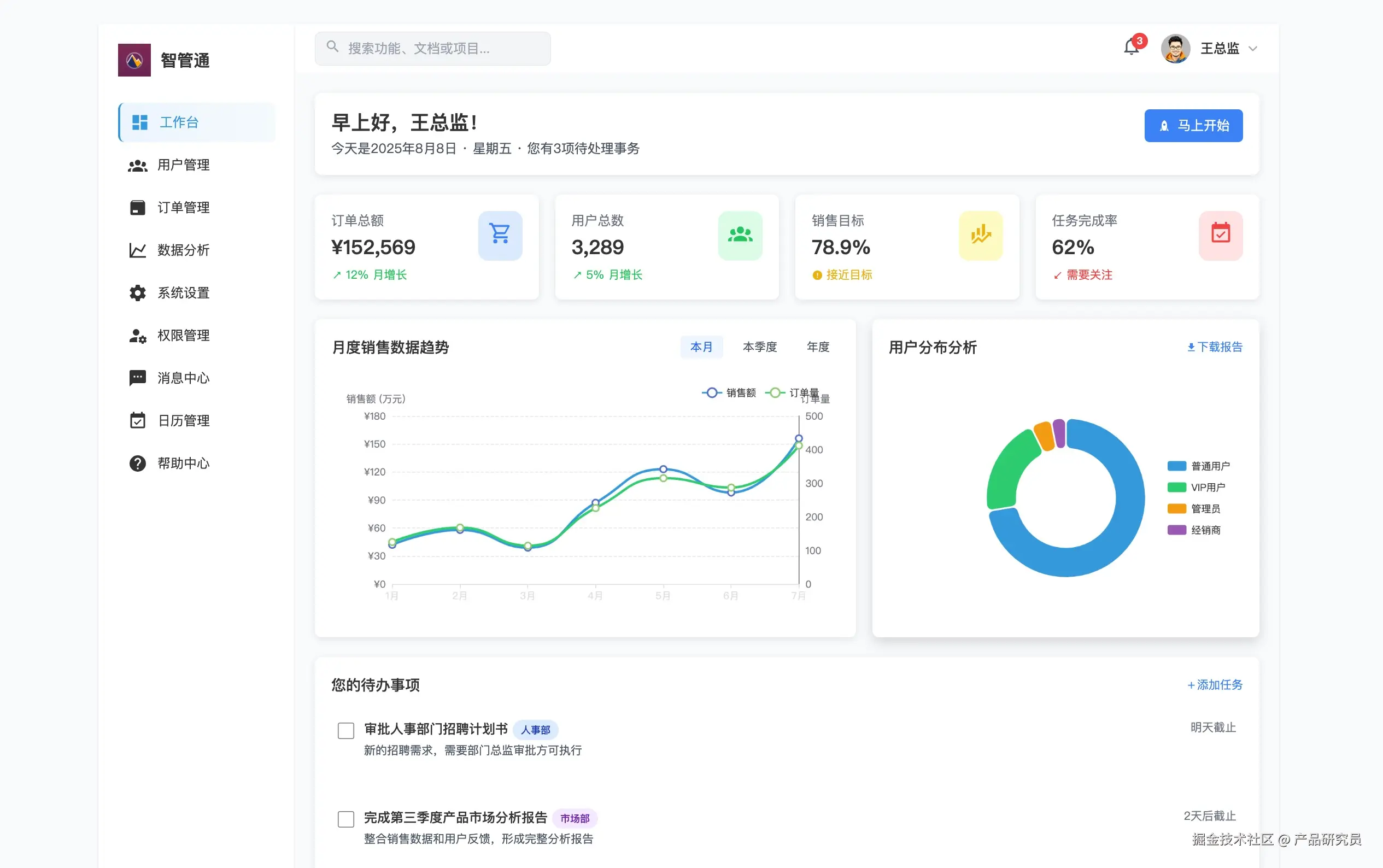The width and height of the screenshot is (1383, 868).
Task: Click the red calendar icon in 任务完成率 card
Action: [1220, 234]
